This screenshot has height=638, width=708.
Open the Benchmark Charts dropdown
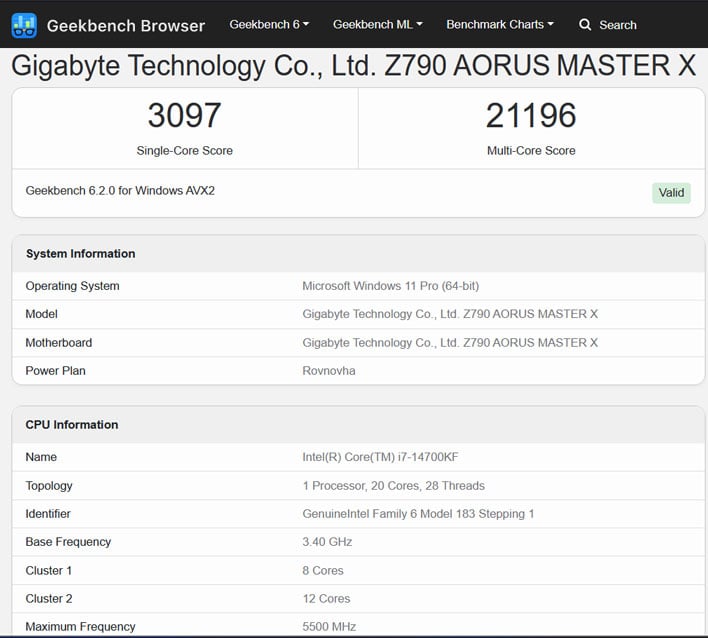pyautogui.click(x=500, y=24)
